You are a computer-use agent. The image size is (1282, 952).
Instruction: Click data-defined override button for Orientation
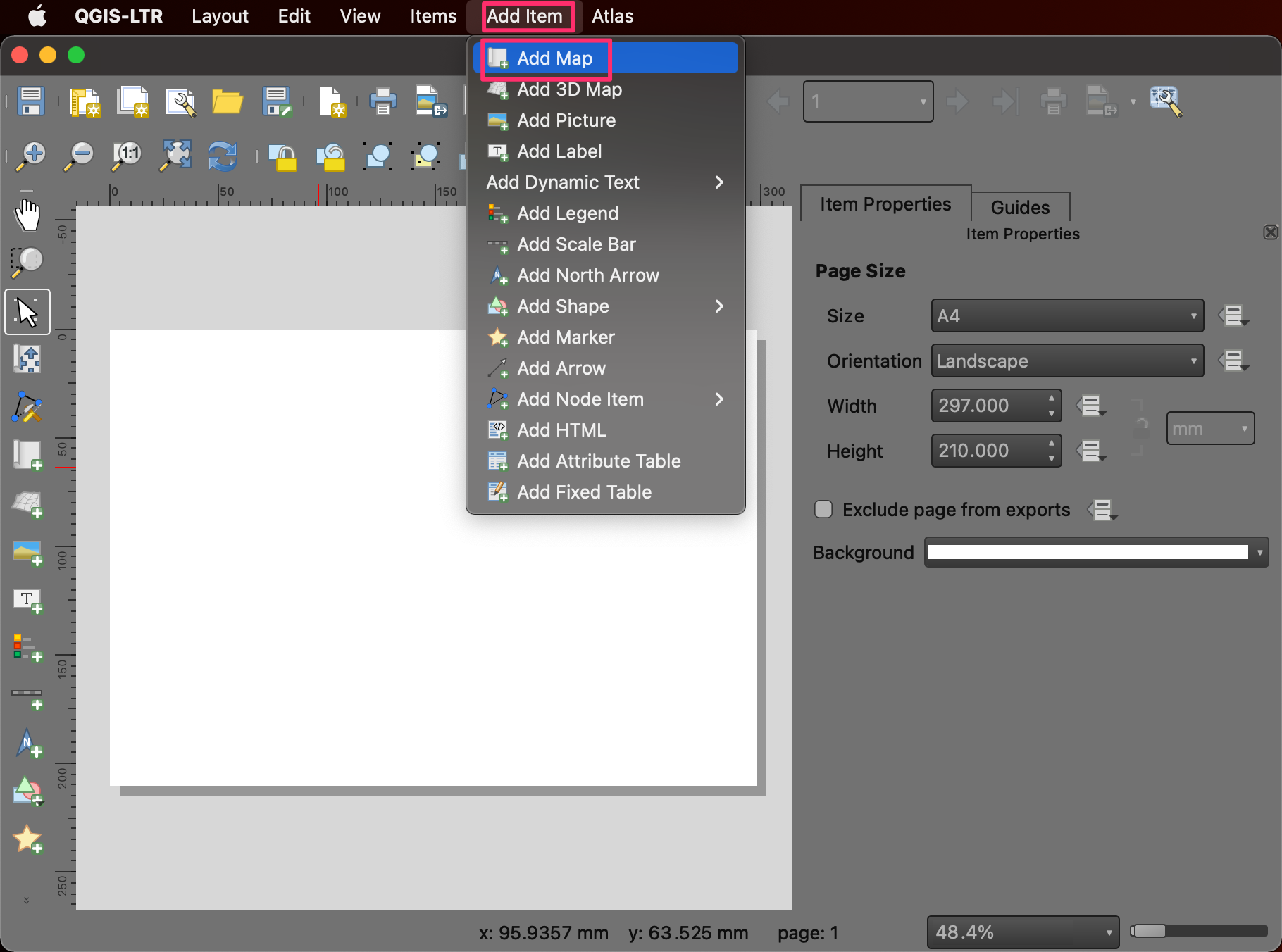(1235, 361)
